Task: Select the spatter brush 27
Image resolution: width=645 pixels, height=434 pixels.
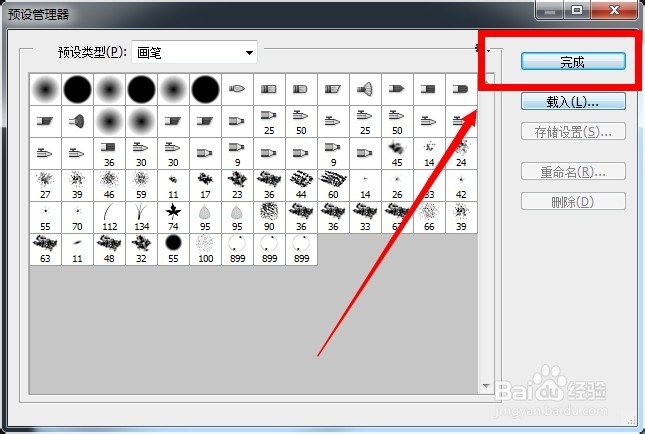Action: pyautogui.click(x=45, y=186)
